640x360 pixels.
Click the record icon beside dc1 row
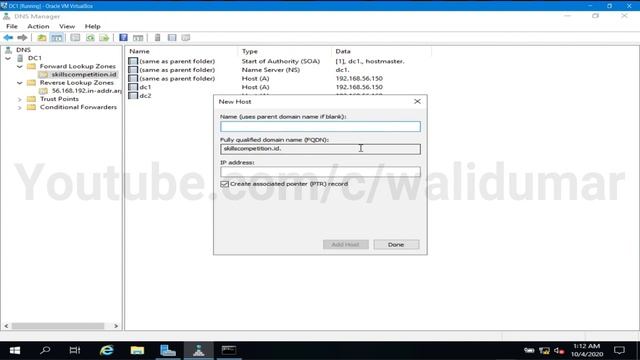[x=133, y=87]
